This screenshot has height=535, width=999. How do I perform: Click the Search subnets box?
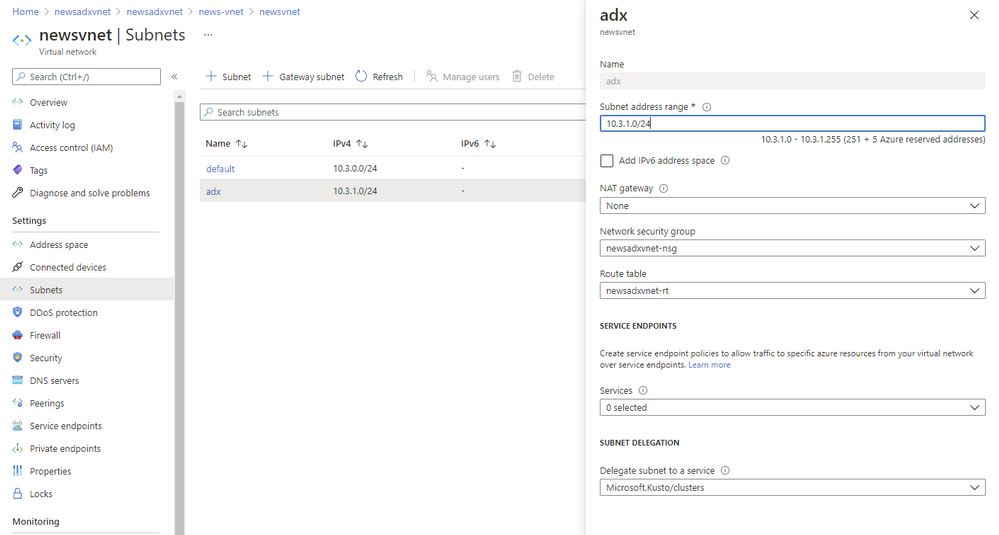[x=392, y=112]
